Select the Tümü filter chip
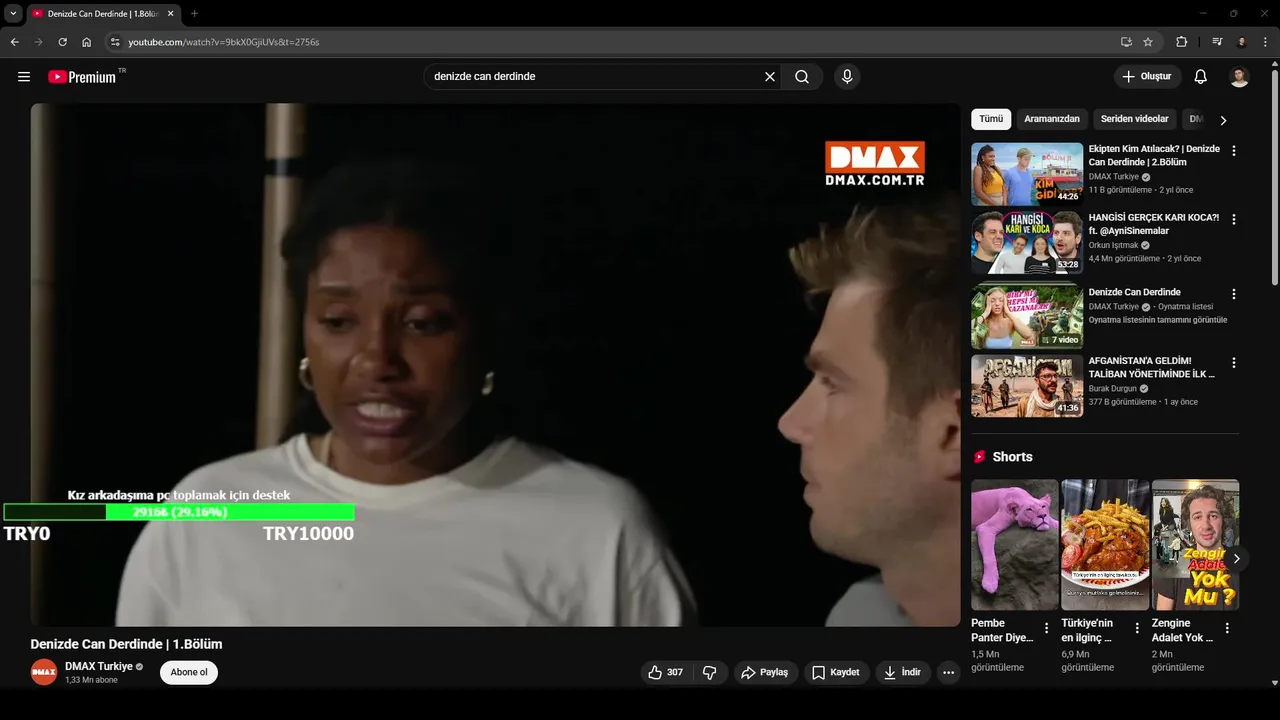The width and height of the screenshot is (1280, 720). [x=991, y=119]
